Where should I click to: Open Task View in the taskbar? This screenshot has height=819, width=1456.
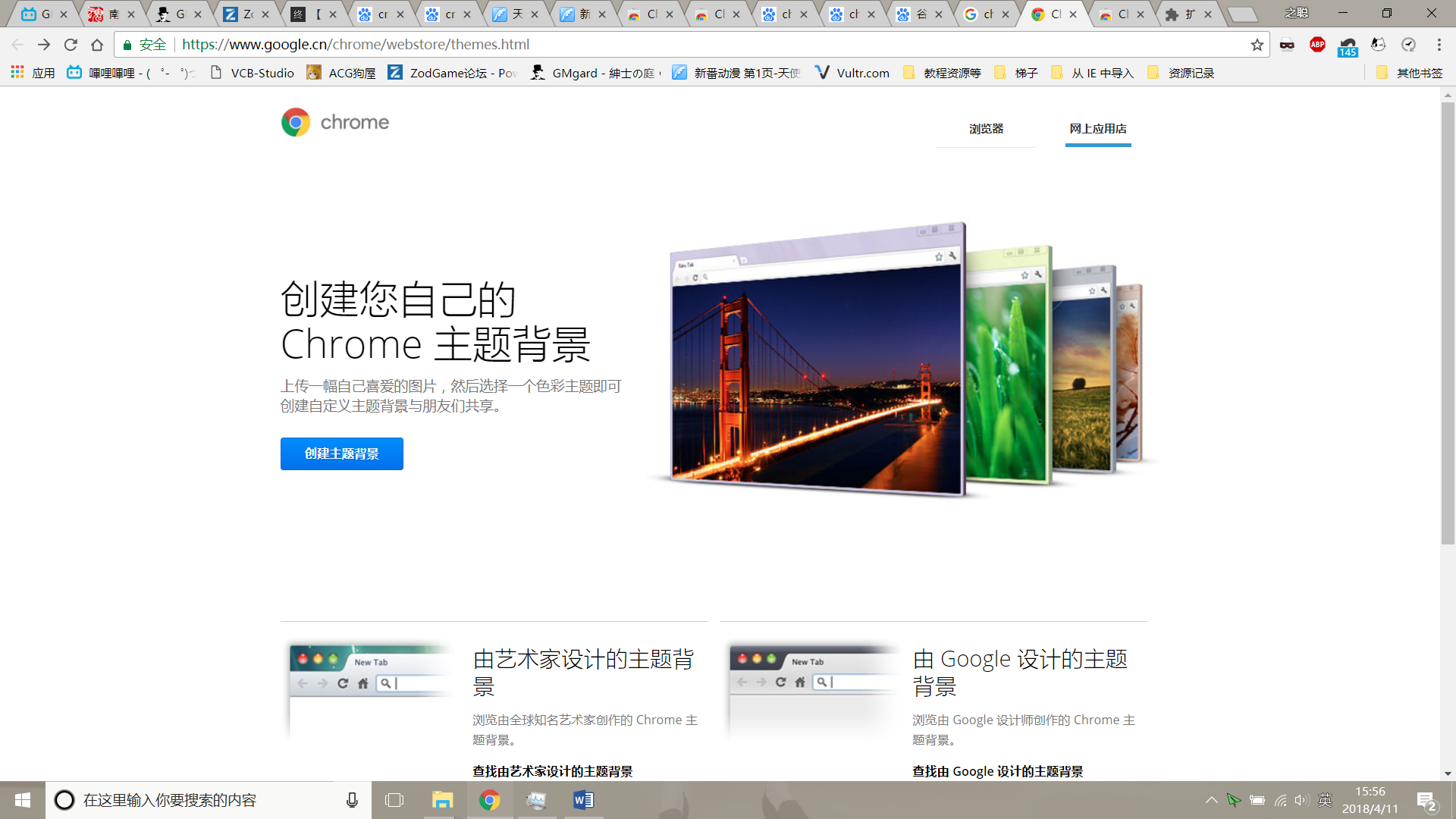pos(394,800)
